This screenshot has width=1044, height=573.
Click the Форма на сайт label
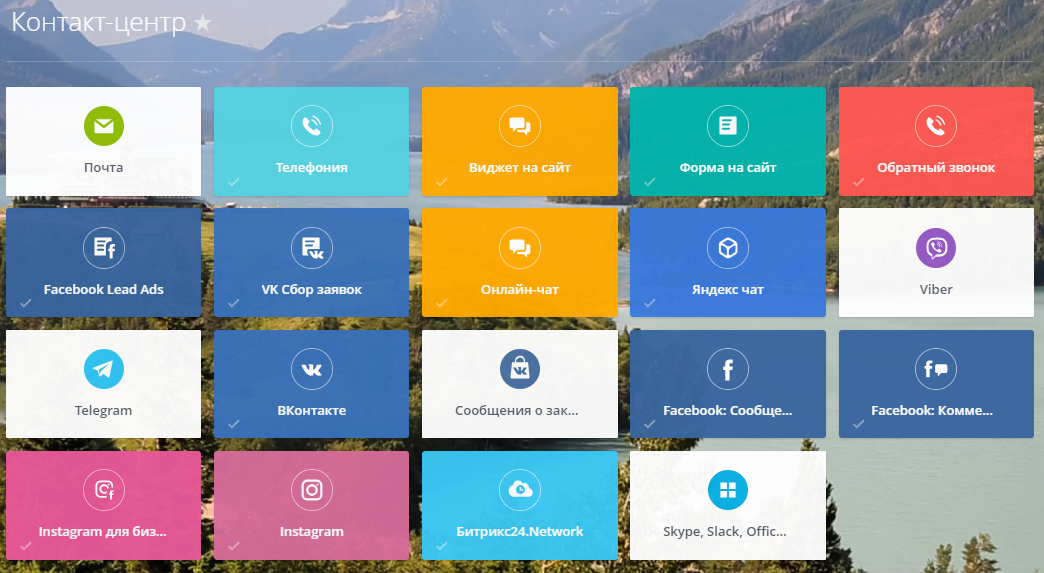coord(728,168)
